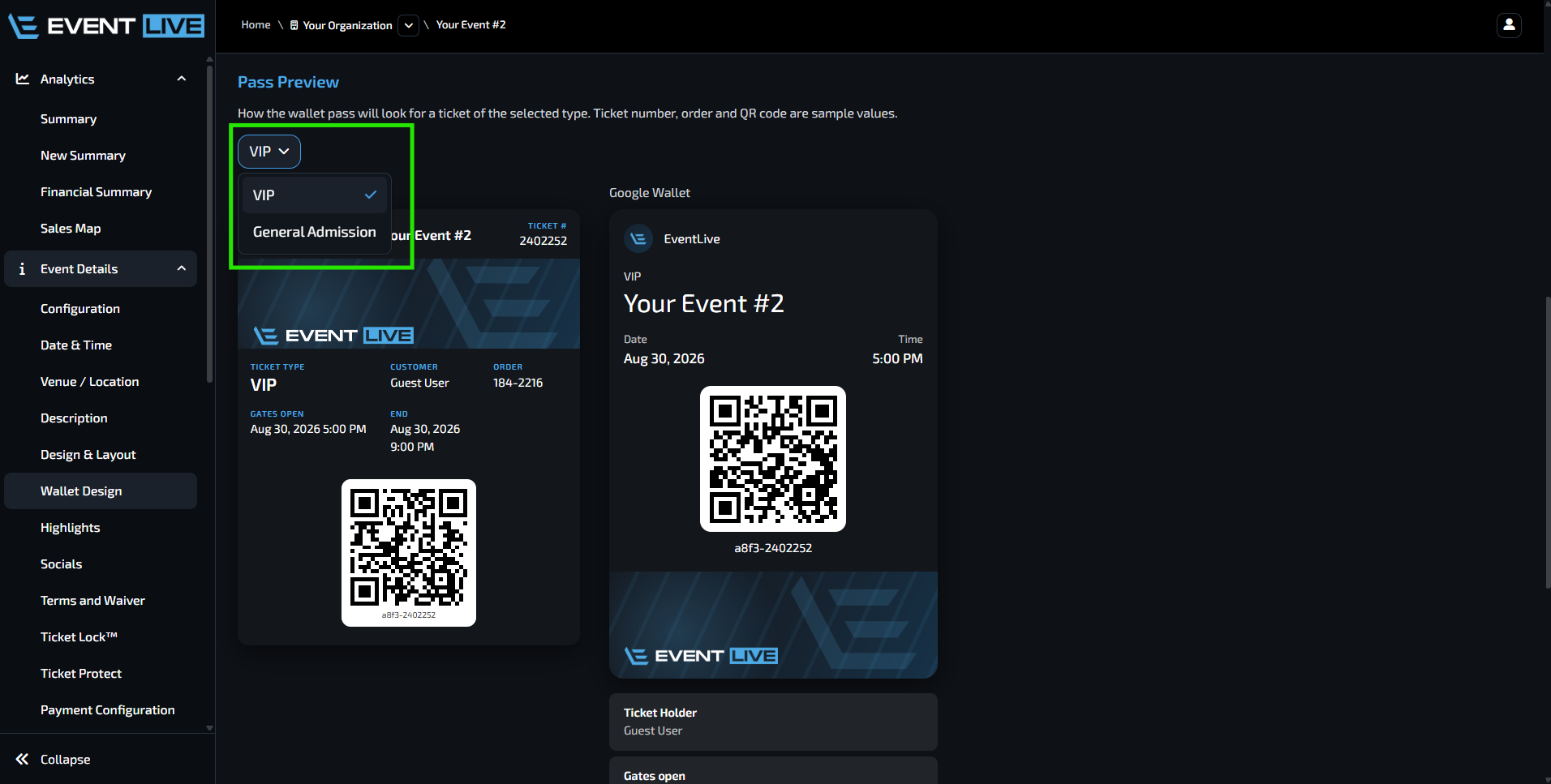Screen dimensions: 1551x784
Task: Select the VIP option in the open list
Action: (x=315, y=195)
